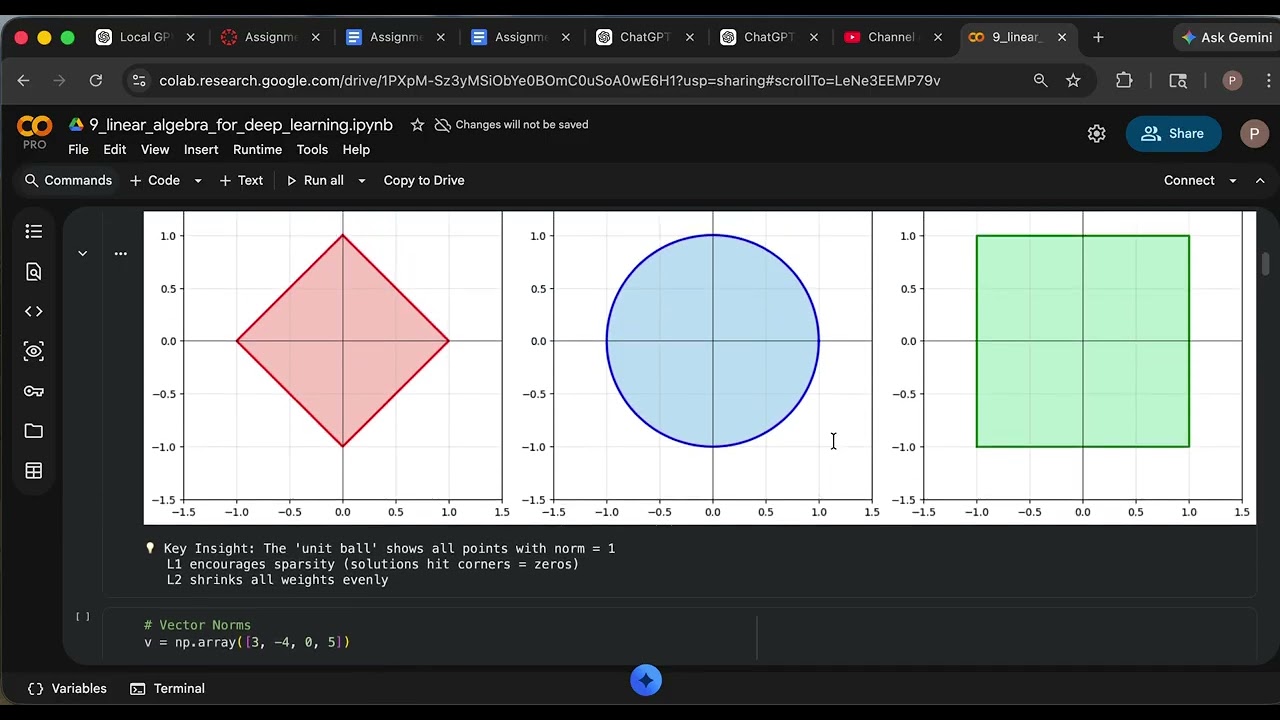
Task: Open the Chrome extensions puzzle icon
Action: pyautogui.click(x=1124, y=81)
